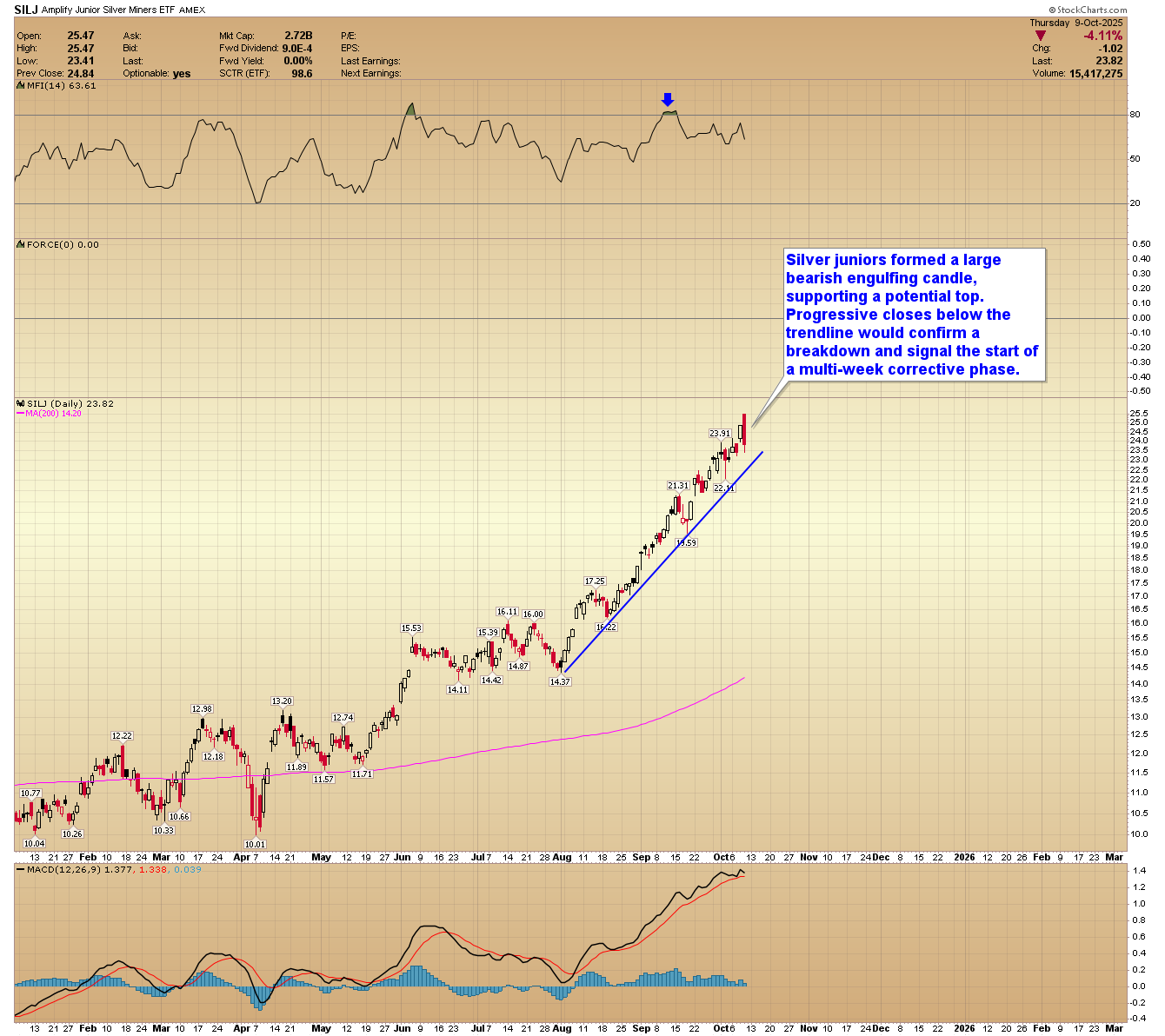Image resolution: width=1165 pixels, height=1036 pixels.
Task: Click the pink MA(200) legend label
Action: 53,414
